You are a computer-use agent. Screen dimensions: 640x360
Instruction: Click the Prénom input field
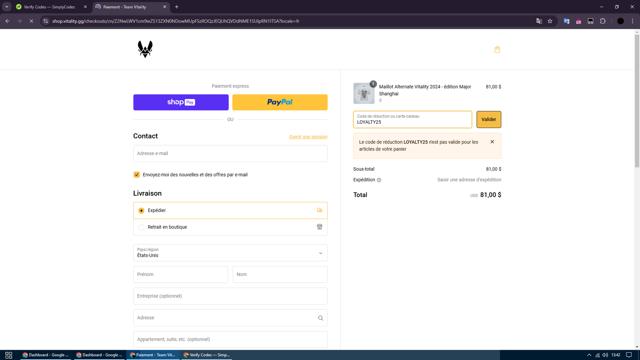tap(180, 274)
